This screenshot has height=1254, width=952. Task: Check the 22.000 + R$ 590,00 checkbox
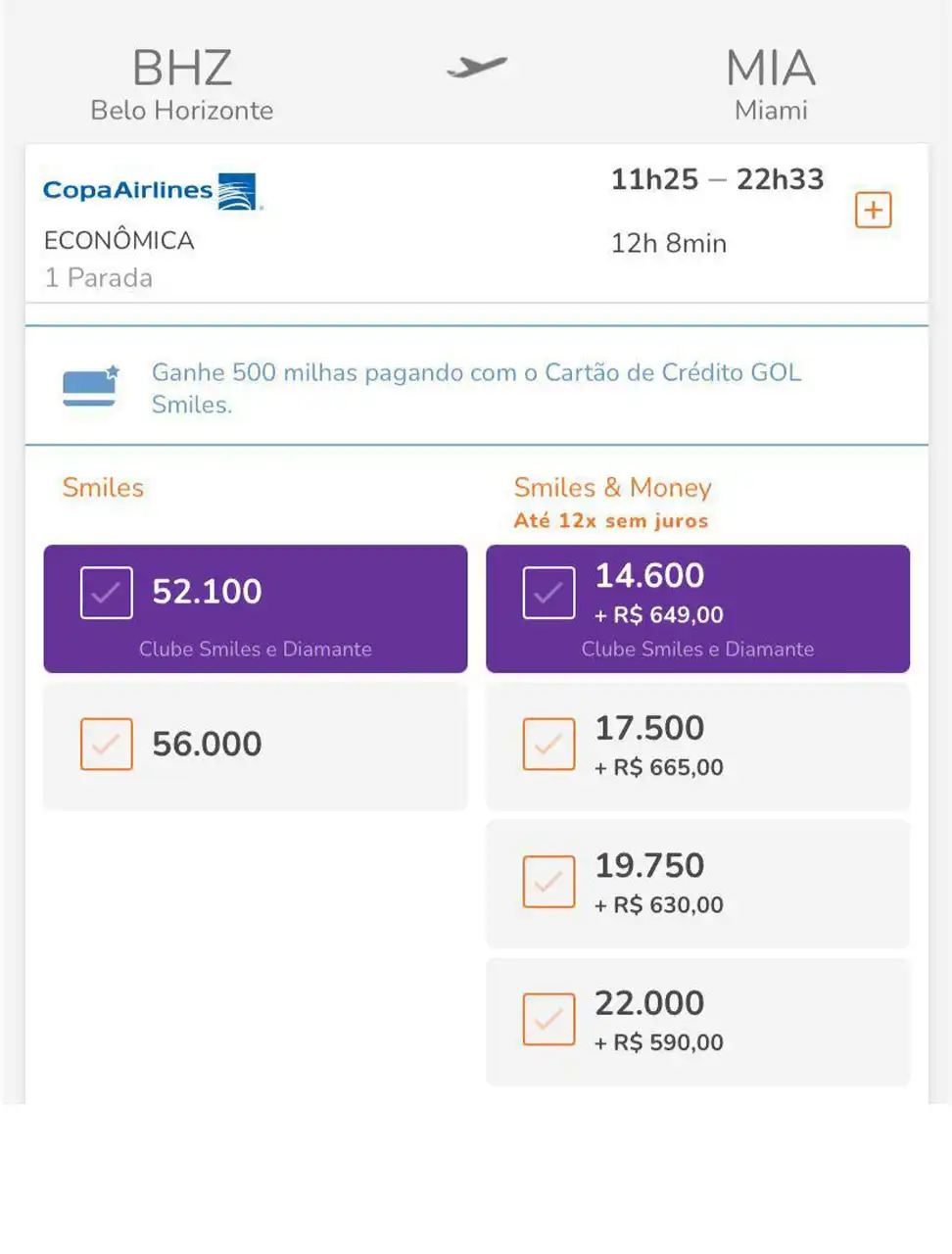click(x=548, y=1019)
